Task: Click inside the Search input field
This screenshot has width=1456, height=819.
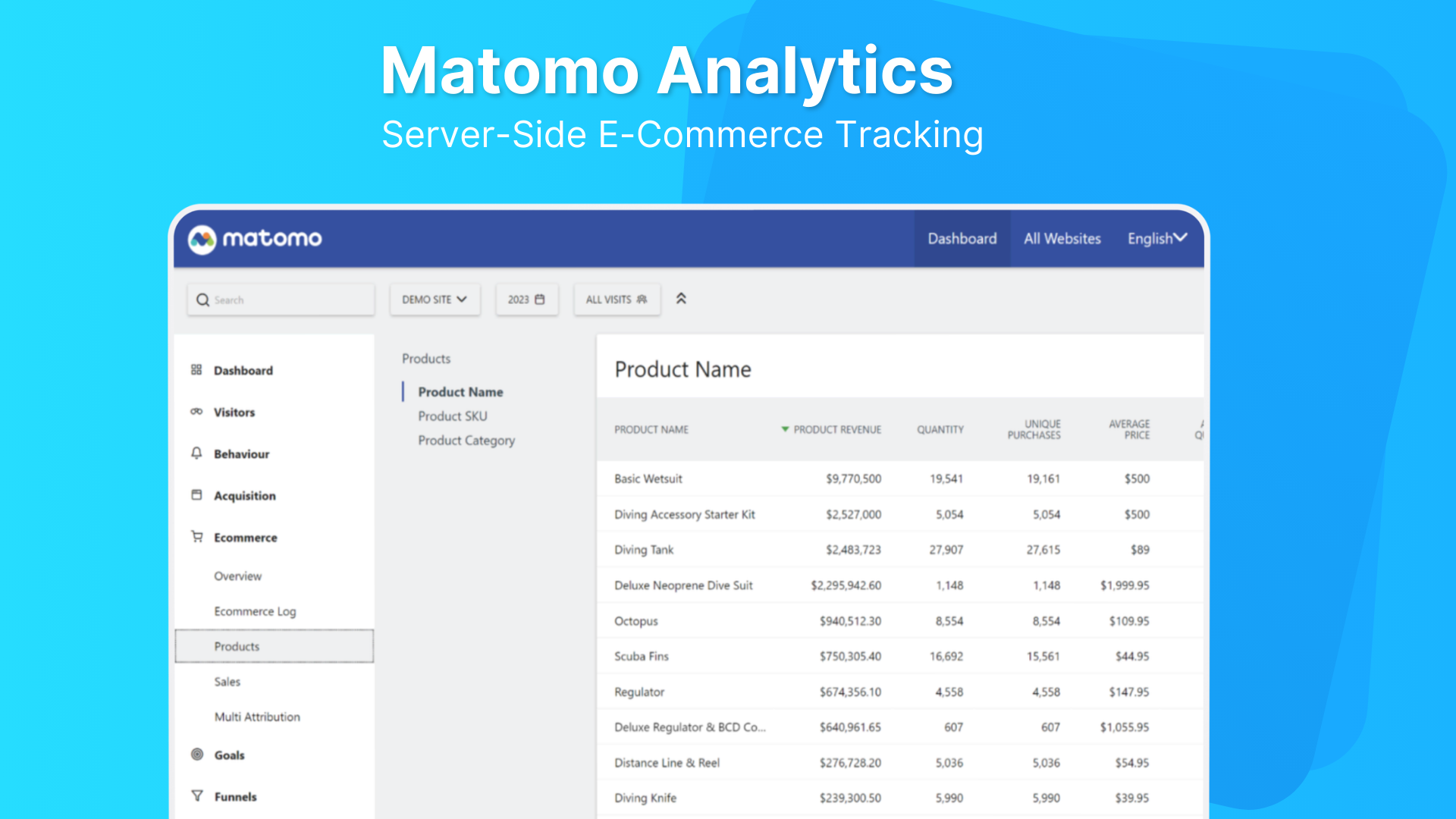Action: click(281, 300)
